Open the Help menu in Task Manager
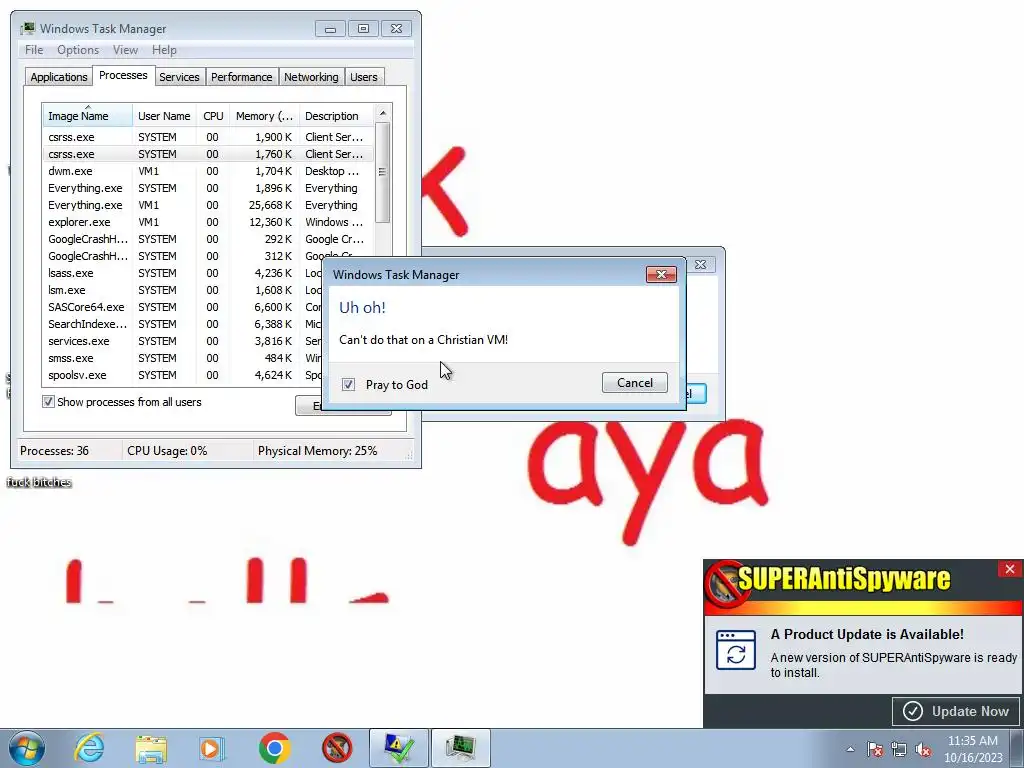Image resolution: width=1024 pixels, height=768 pixels. (x=164, y=50)
